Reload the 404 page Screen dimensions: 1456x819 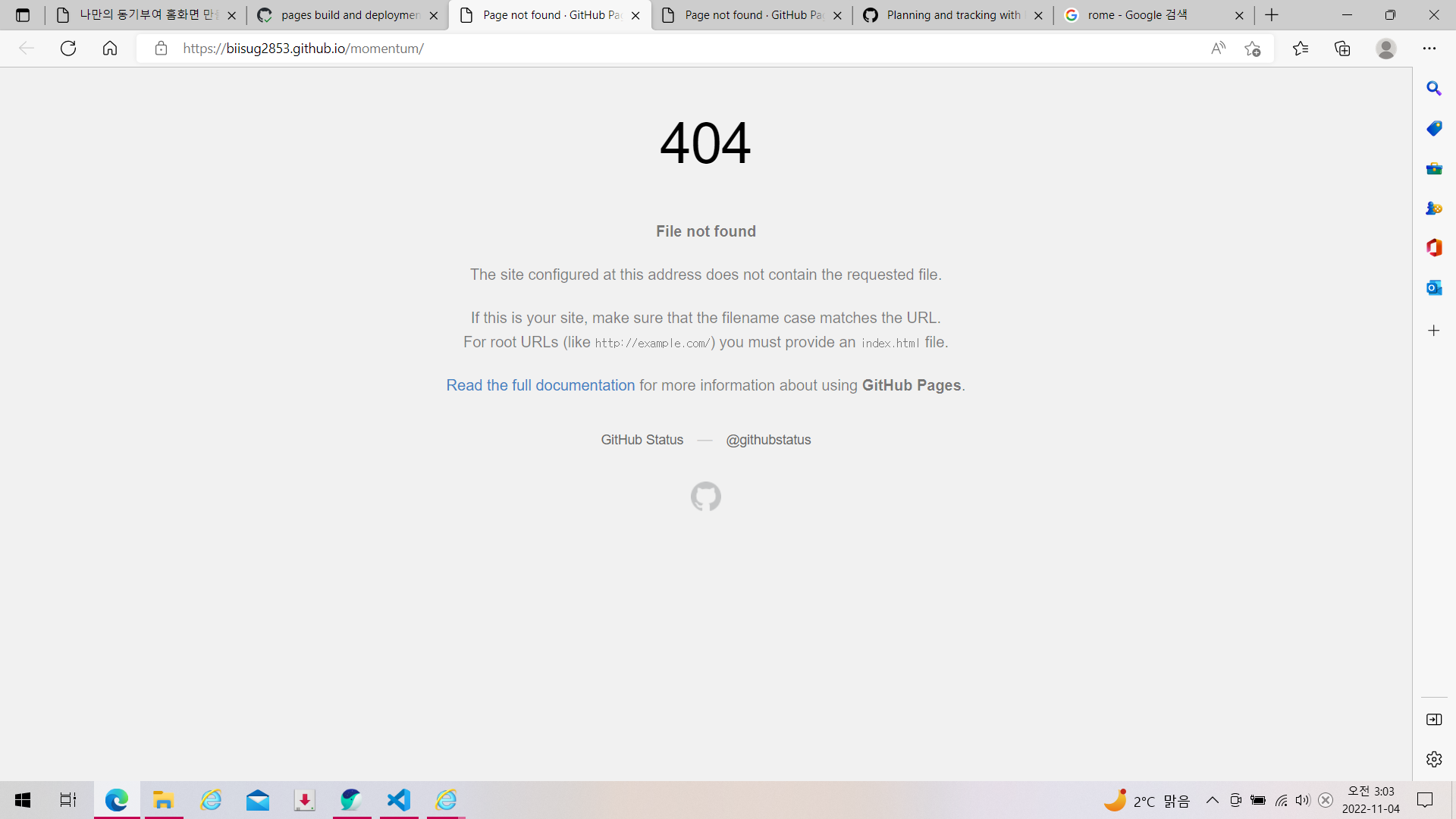[68, 49]
